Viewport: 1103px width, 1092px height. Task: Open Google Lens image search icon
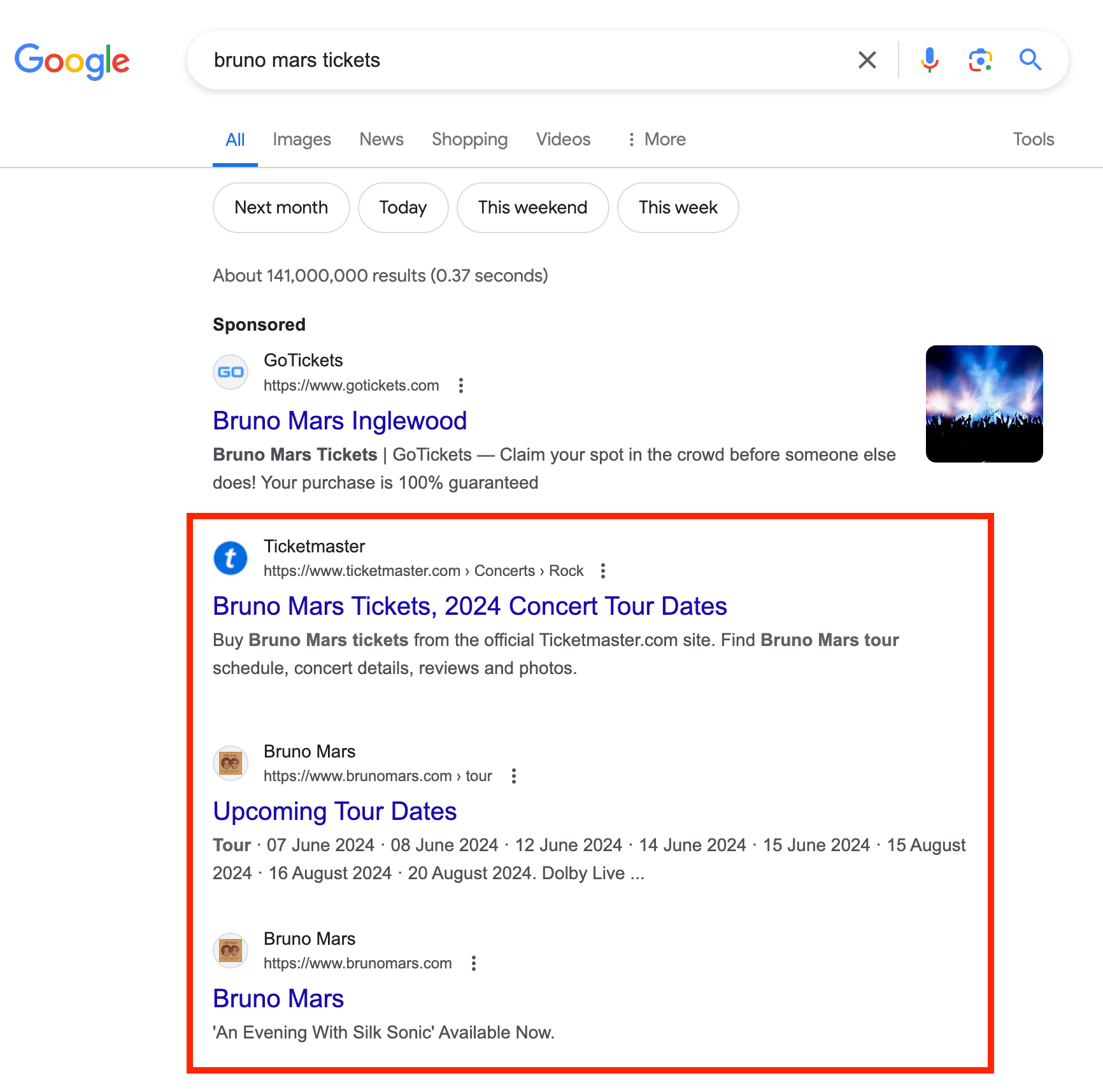coord(981,60)
